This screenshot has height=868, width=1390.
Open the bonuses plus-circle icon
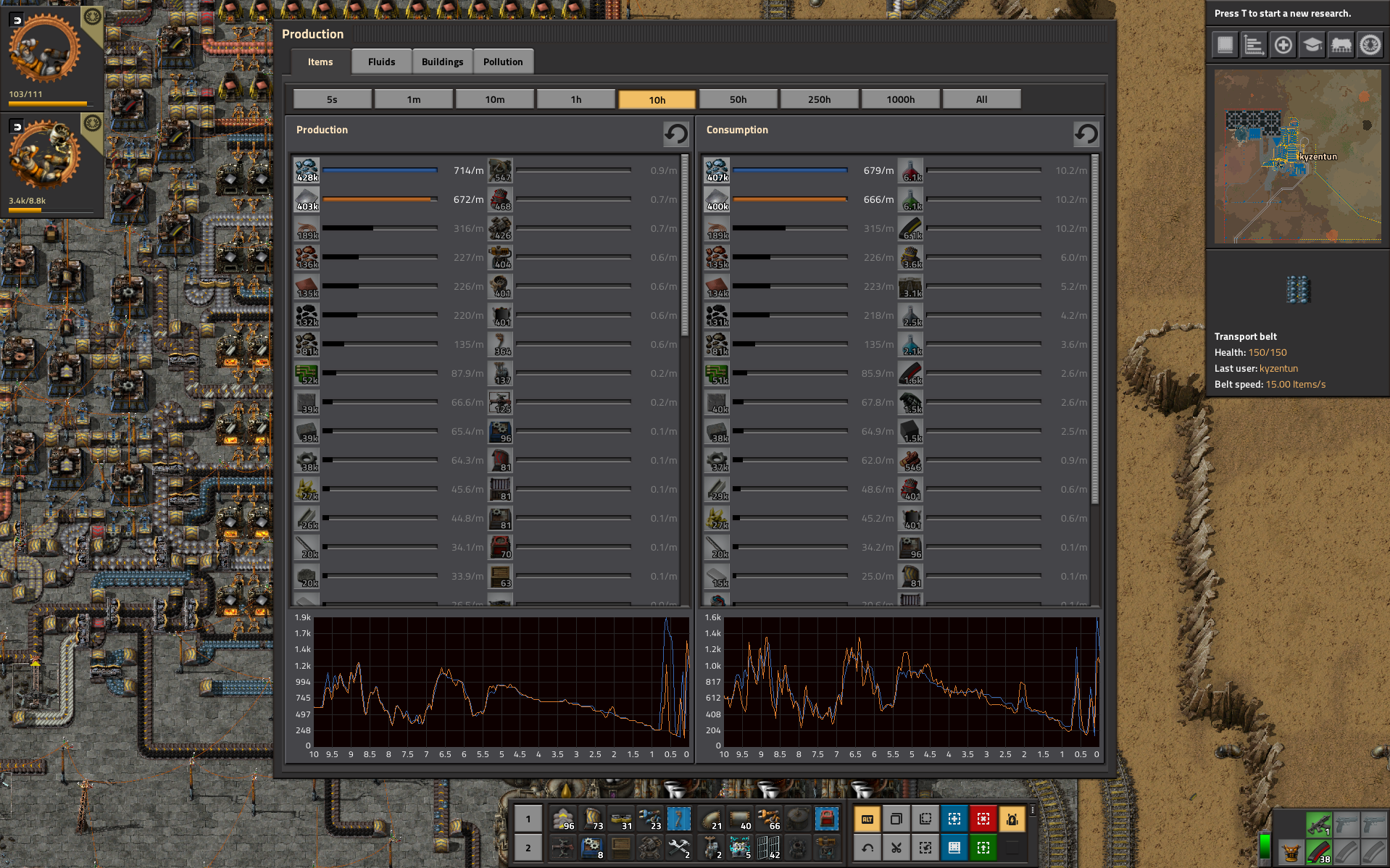(1283, 45)
